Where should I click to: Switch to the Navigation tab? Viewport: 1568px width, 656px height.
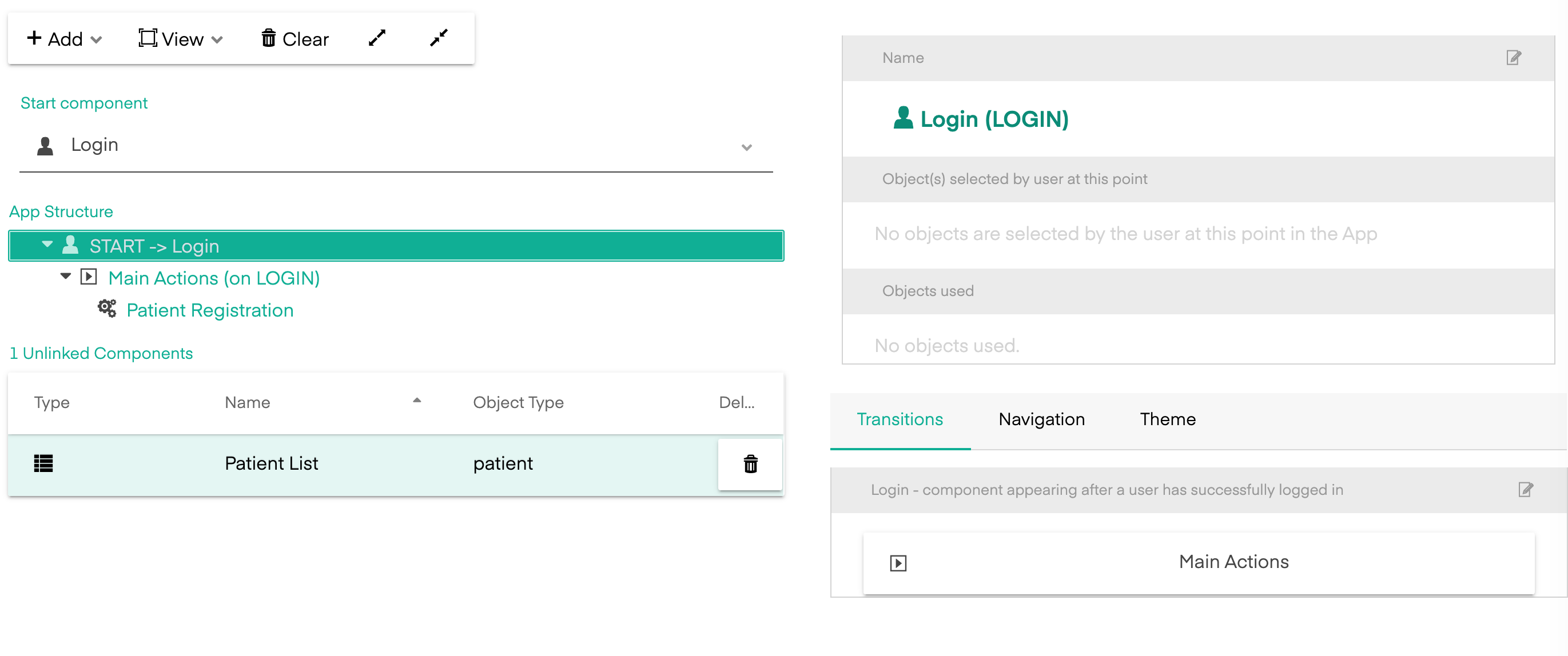coord(1041,419)
